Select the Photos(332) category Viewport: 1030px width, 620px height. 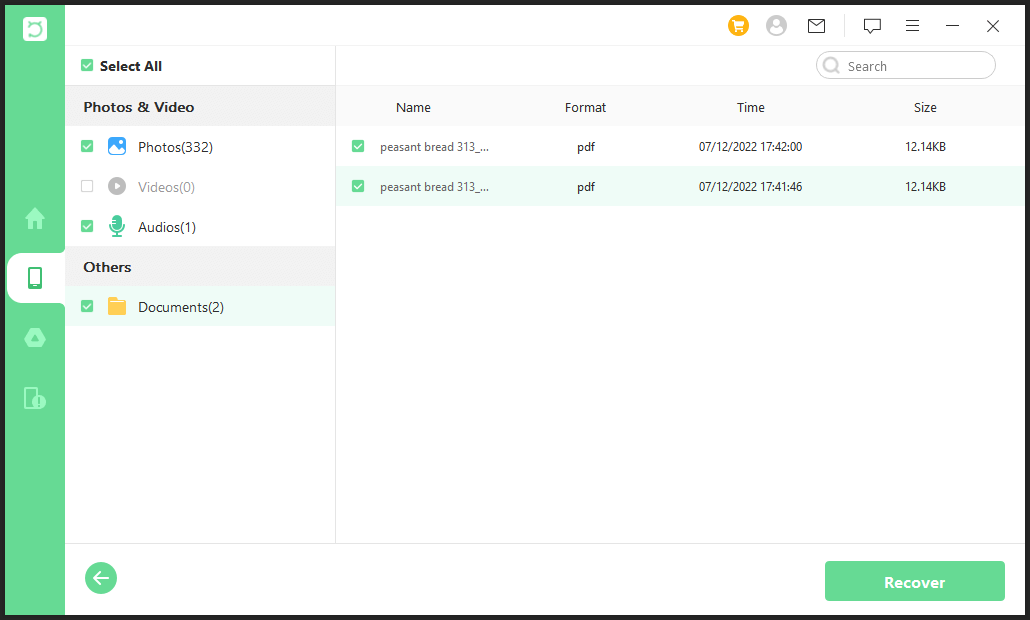pos(175,147)
